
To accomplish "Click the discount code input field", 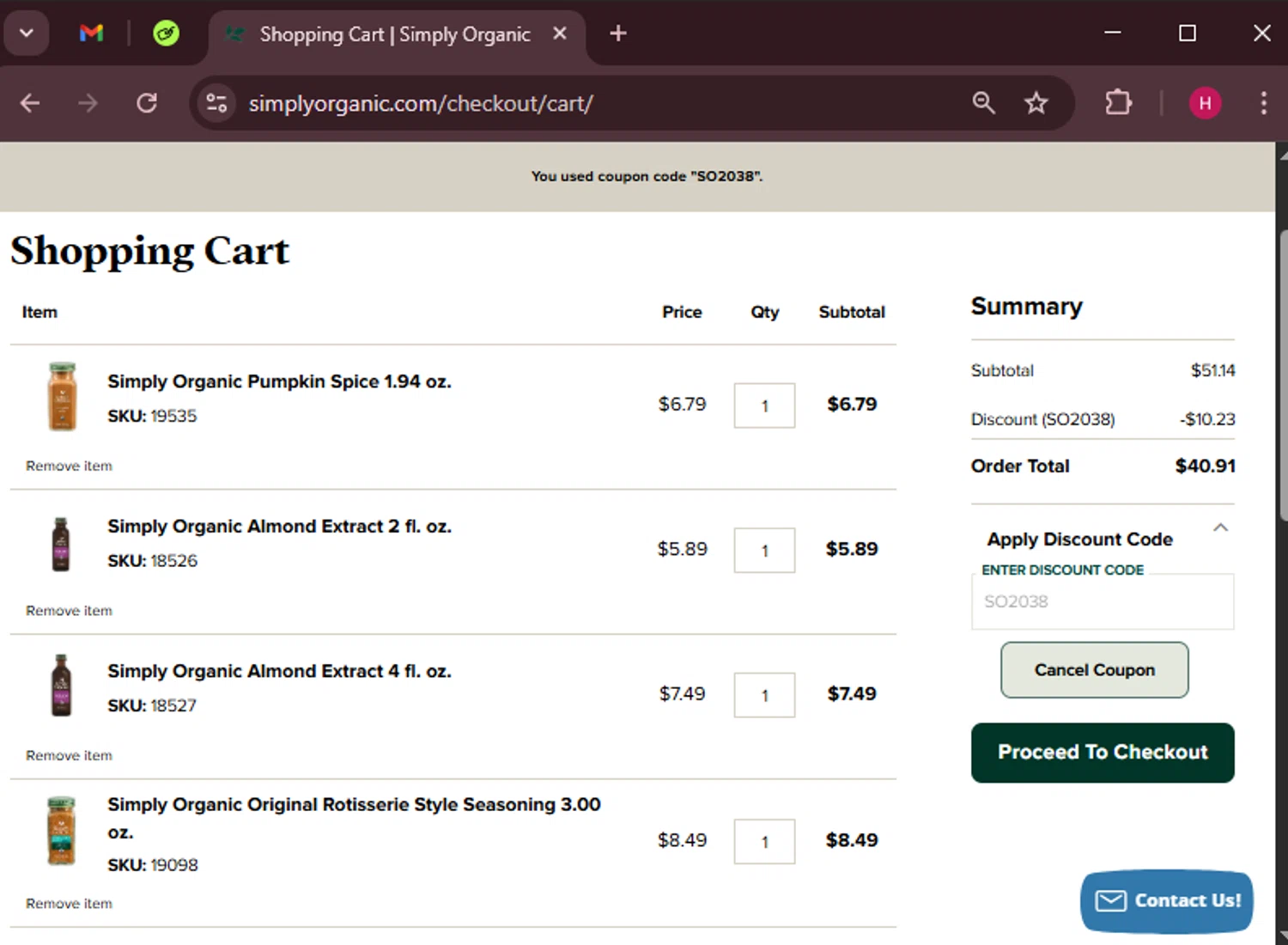I will click(x=1103, y=601).
